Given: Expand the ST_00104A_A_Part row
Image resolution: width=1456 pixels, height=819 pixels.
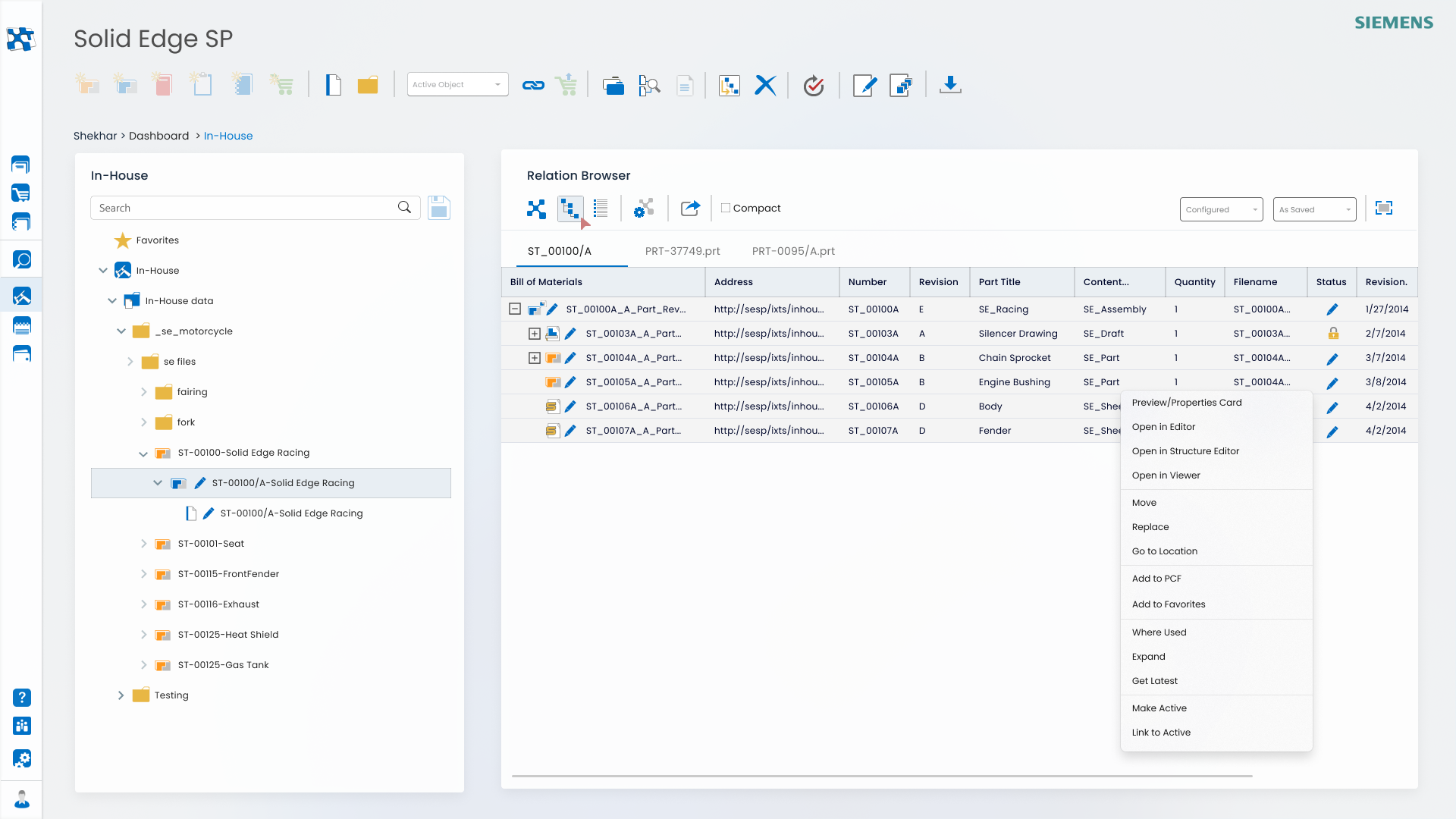Looking at the screenshot, I should tap(535, 358).
